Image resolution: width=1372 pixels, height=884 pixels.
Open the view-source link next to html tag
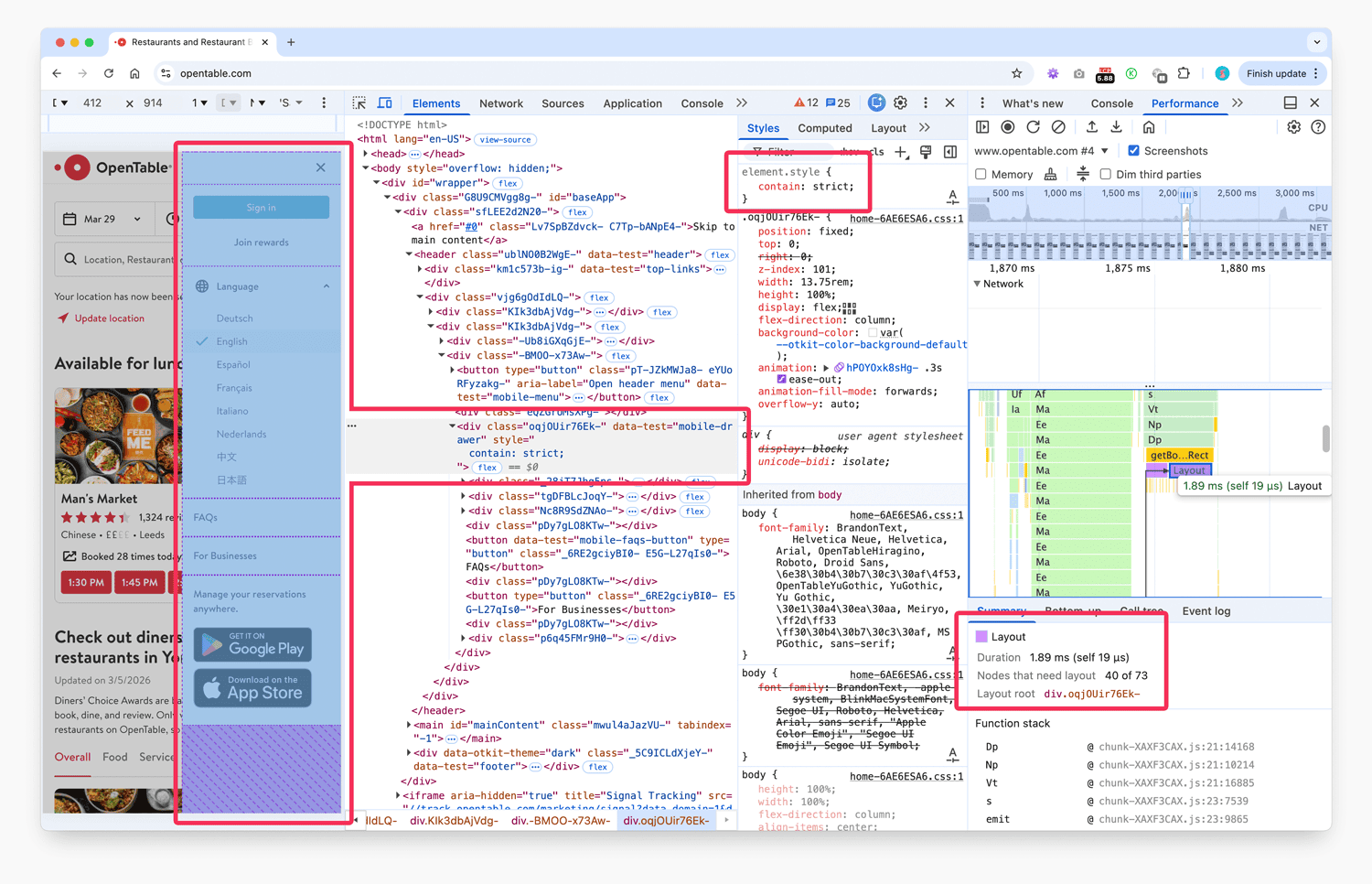point(505,139)
